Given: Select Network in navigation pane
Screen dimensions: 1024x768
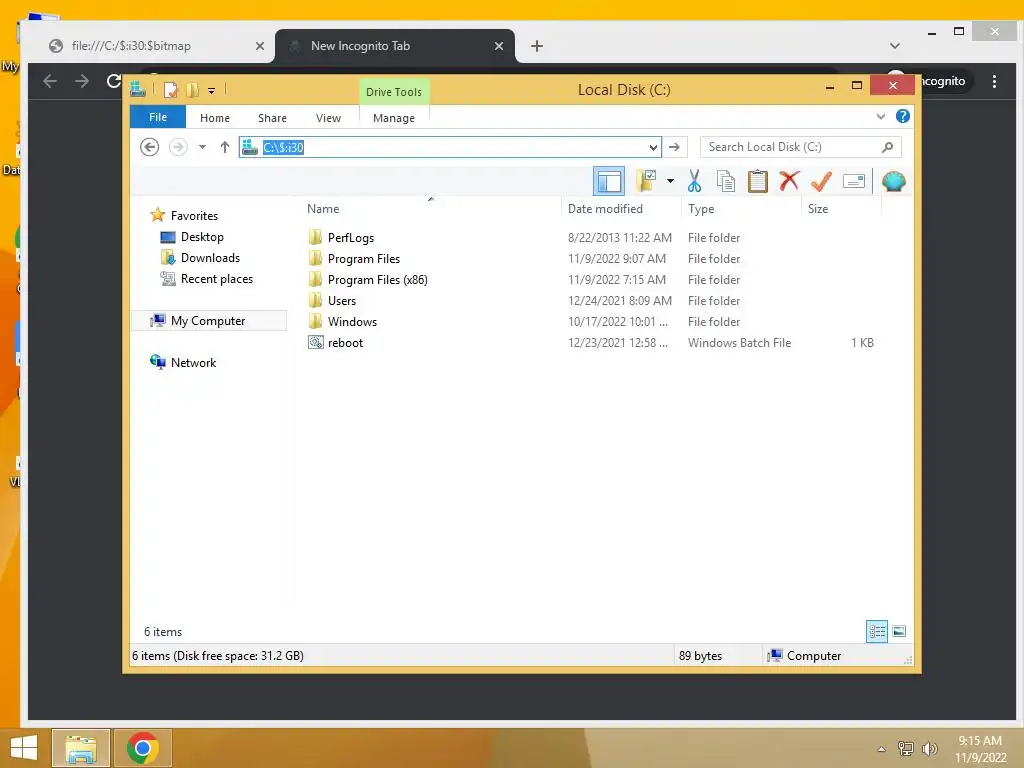Looking at the screenshot, I should click(193, 362).
